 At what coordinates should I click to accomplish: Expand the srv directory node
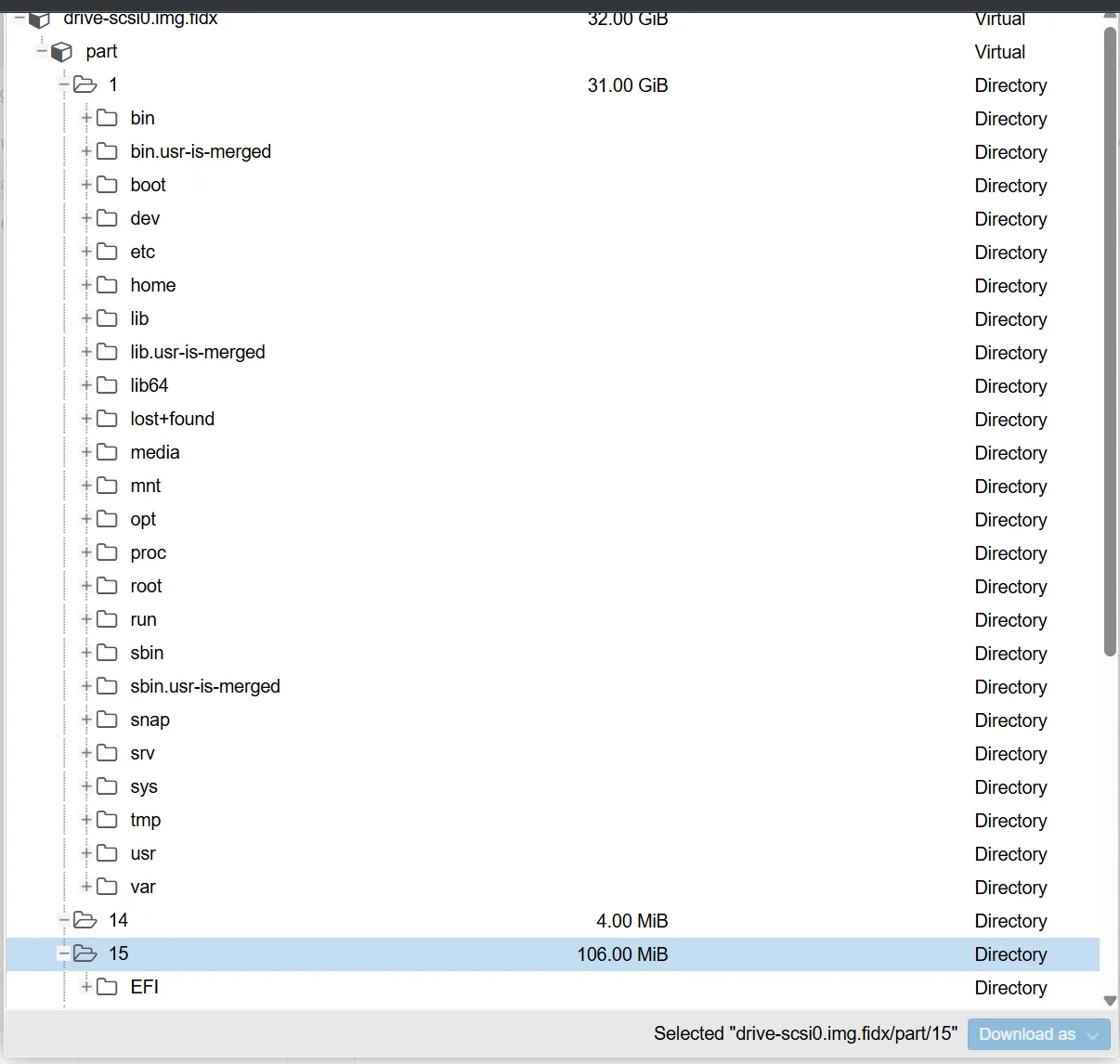pos(86,753)
